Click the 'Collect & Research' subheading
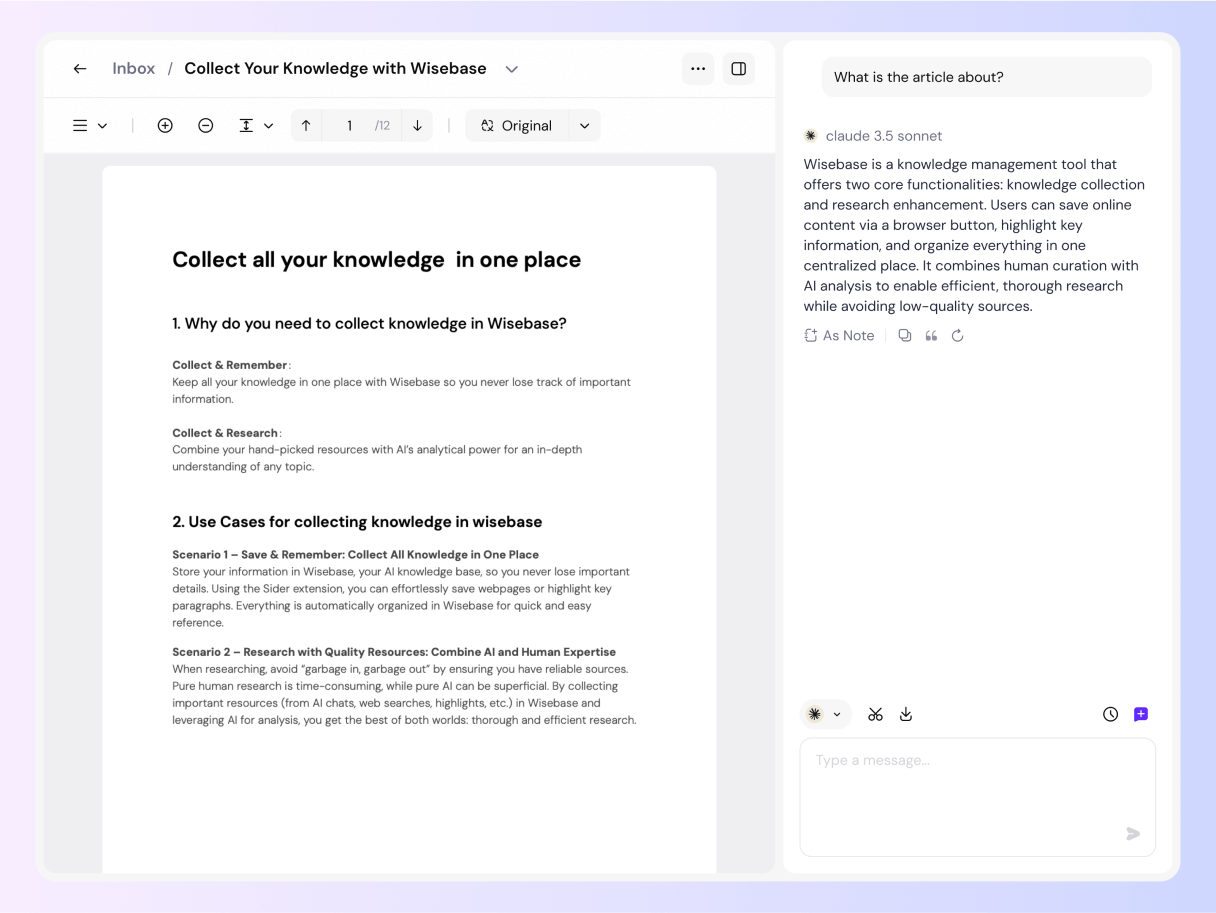1216x913 pixels. pyautogui.click(x=225, y=433)
